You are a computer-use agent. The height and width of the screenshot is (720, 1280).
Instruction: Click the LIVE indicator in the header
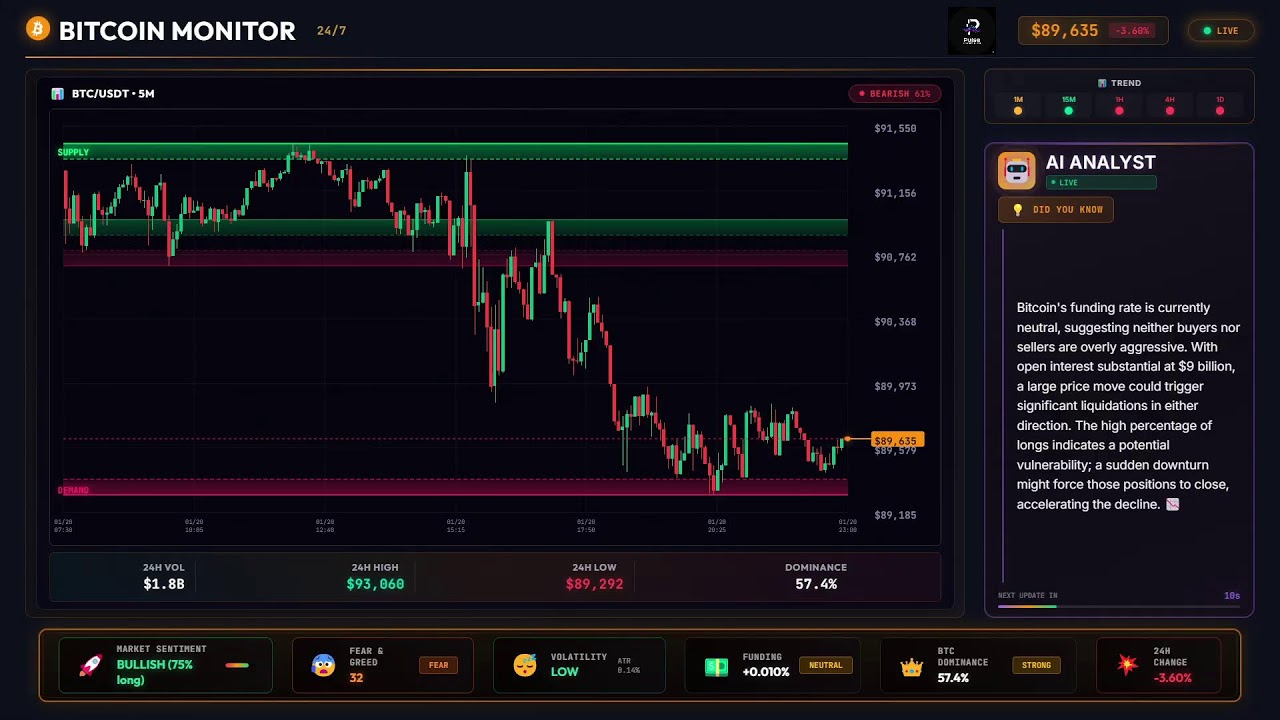pyautogui.click(x=1220, y=31)
